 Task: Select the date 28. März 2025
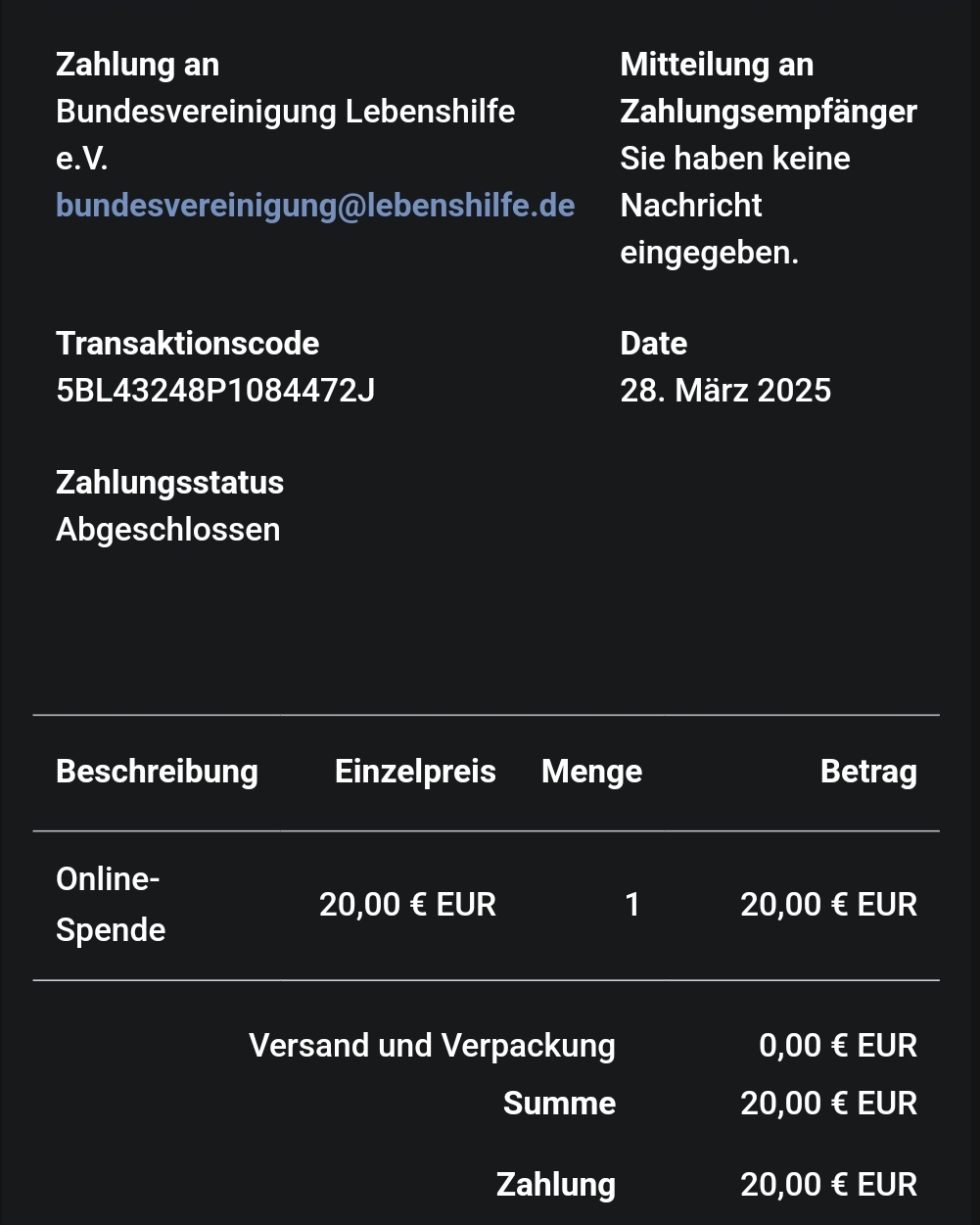724,391
